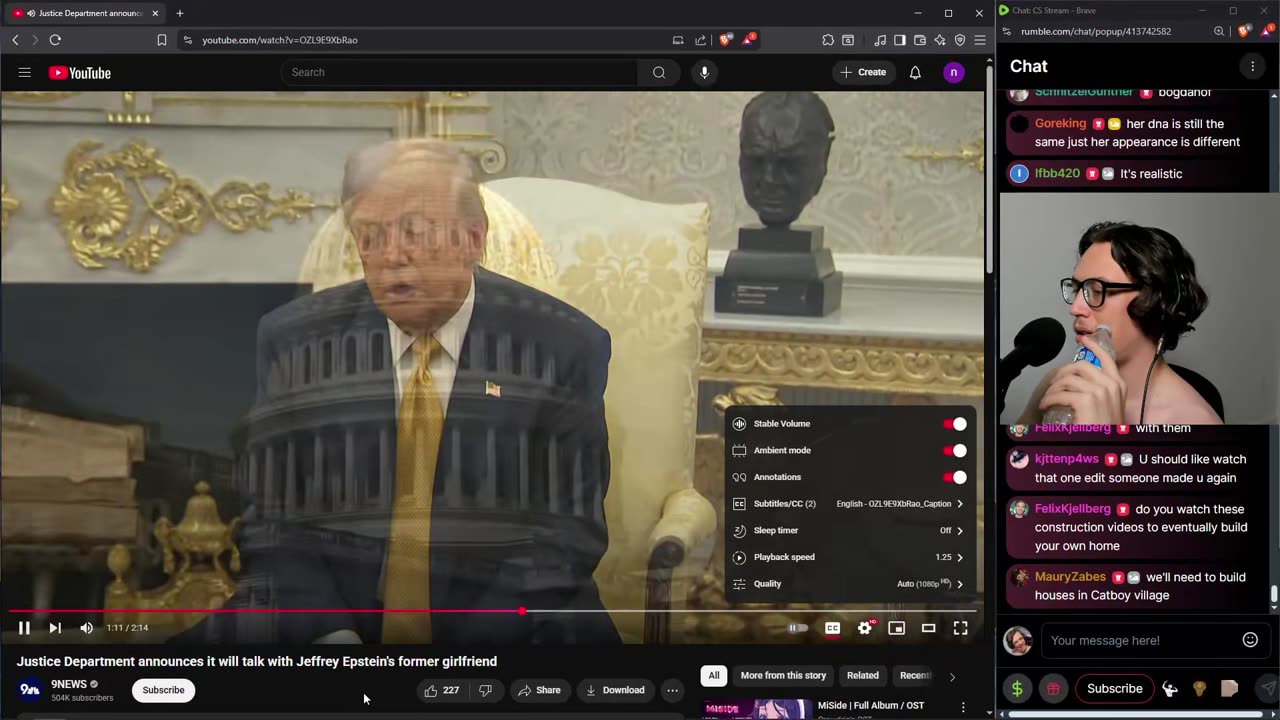Open the account avatar menu
The image size is (1280, 720).
954,72
